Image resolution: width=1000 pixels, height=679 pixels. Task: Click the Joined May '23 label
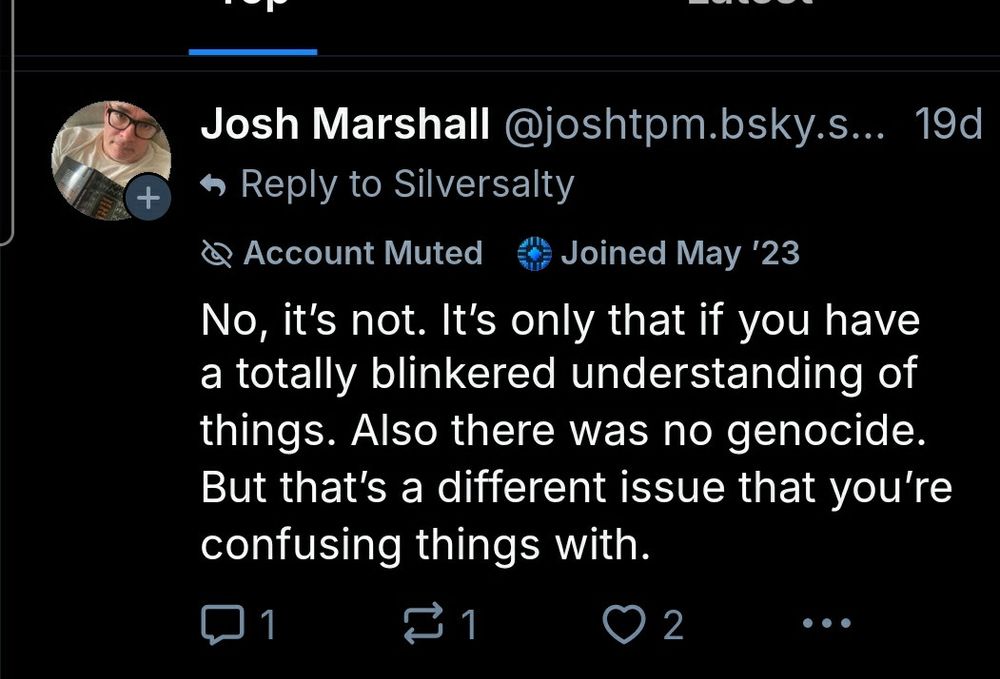point(680,253)
